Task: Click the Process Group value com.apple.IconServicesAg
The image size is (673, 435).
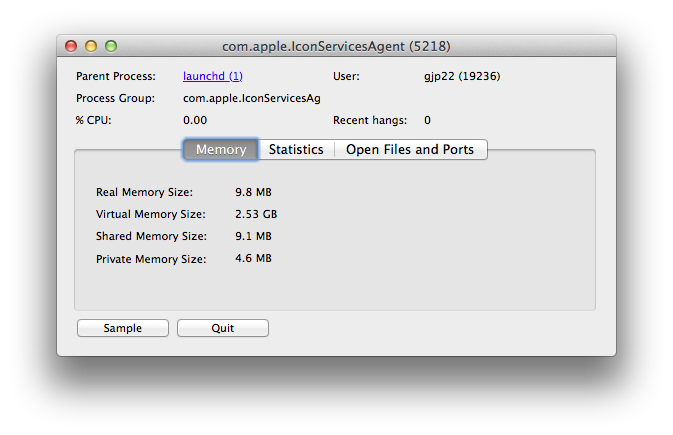Action: (252, 98)
